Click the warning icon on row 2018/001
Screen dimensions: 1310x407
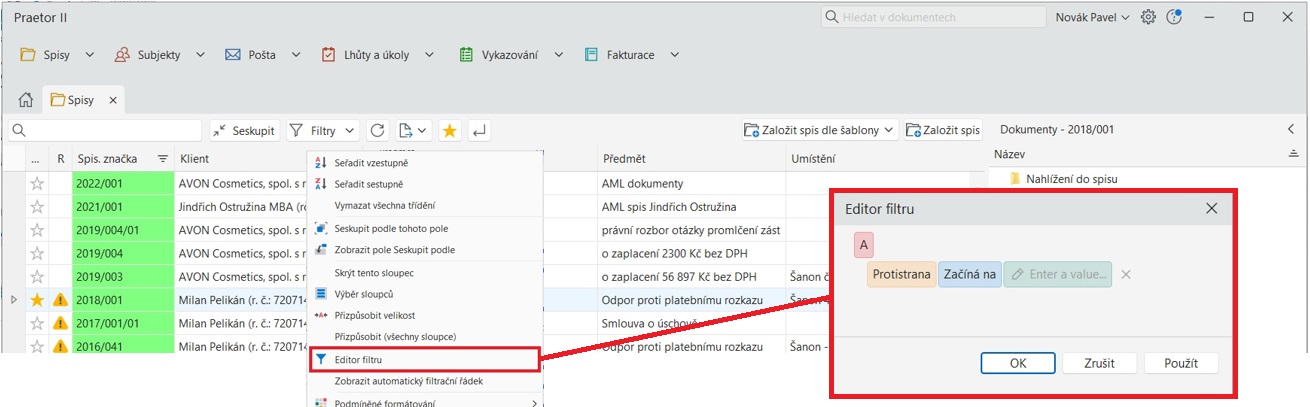(60, 299)
